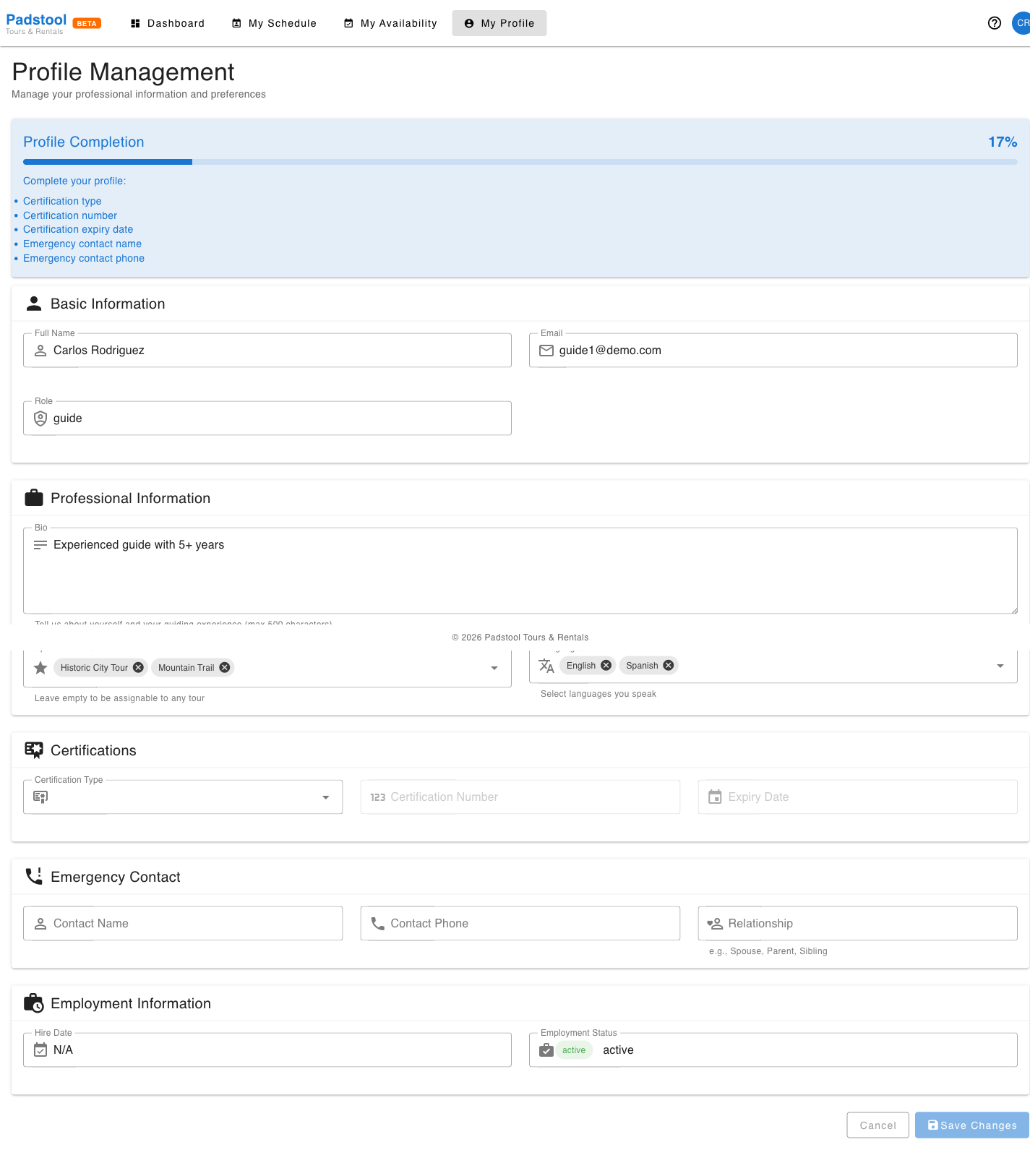Open the help question mark icon

(995, 23)
